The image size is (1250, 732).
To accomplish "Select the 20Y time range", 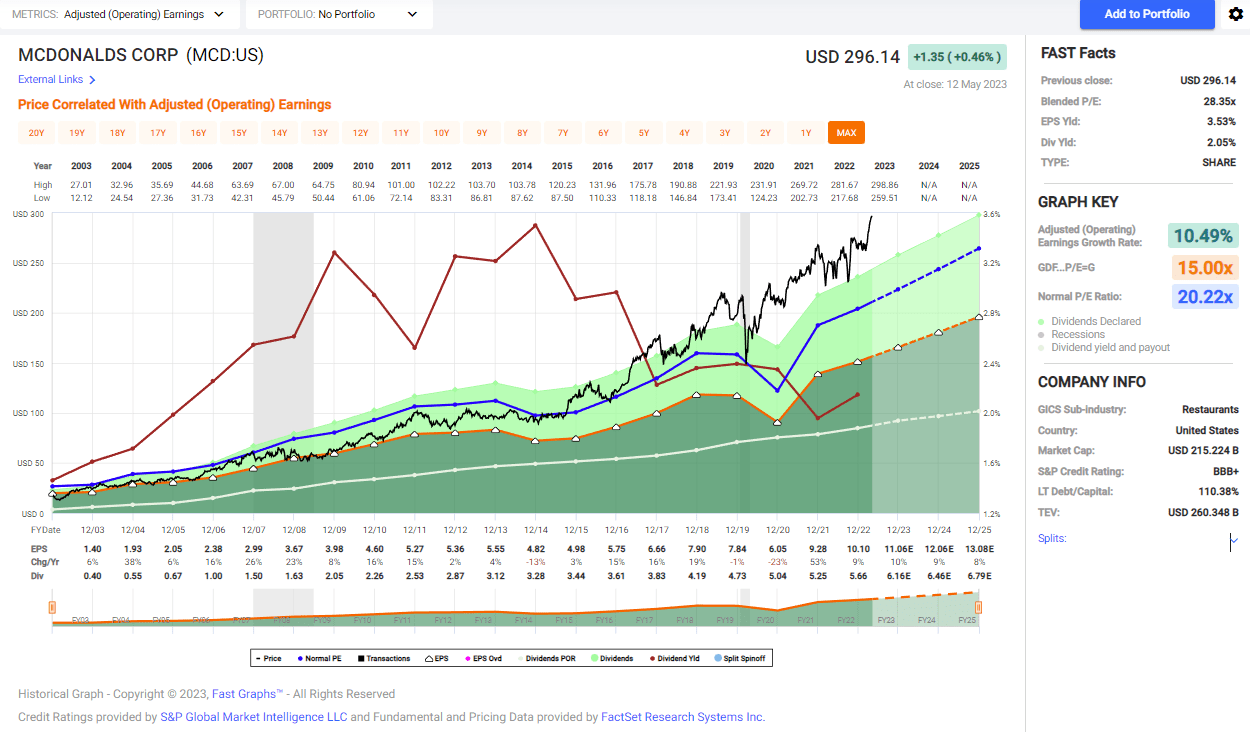I will coord(36,133).
